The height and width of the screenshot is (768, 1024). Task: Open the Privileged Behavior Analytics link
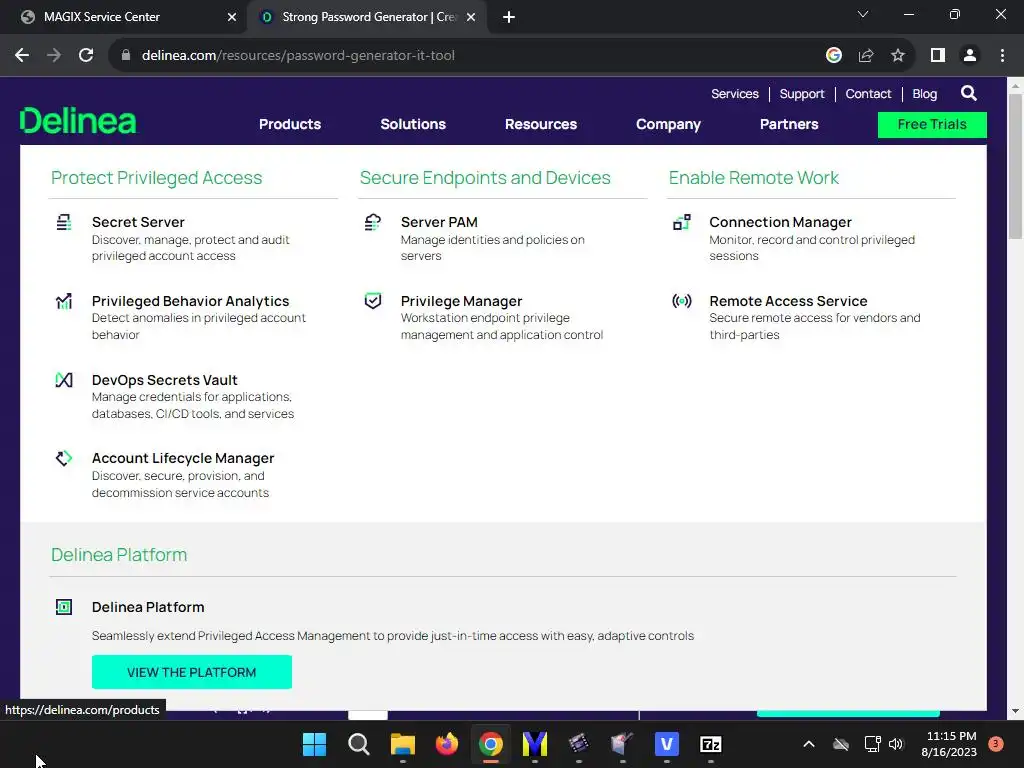pyautogui.click(x=190, y=301)
